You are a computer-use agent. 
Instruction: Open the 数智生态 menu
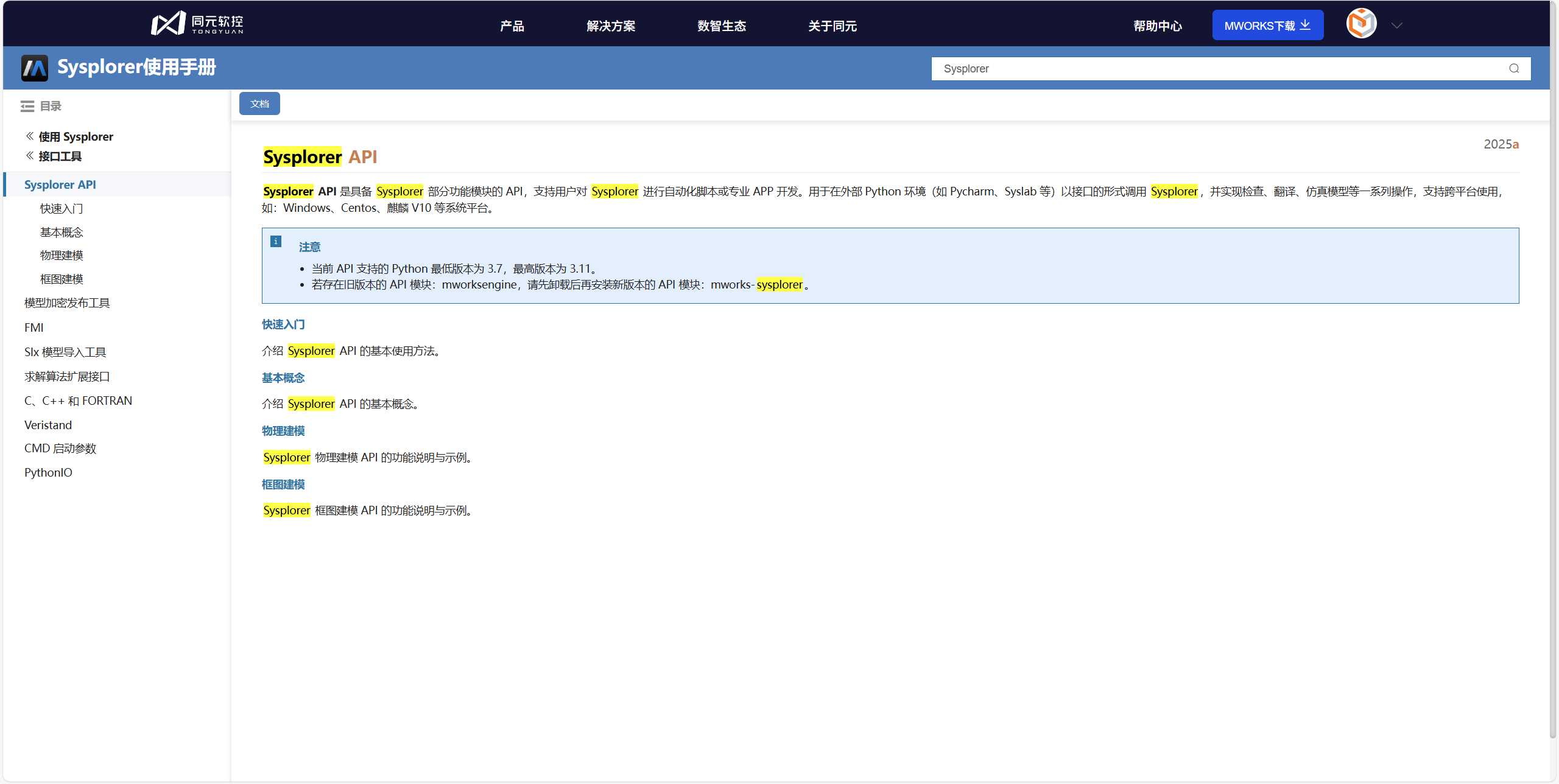click(x=722, y=26)
